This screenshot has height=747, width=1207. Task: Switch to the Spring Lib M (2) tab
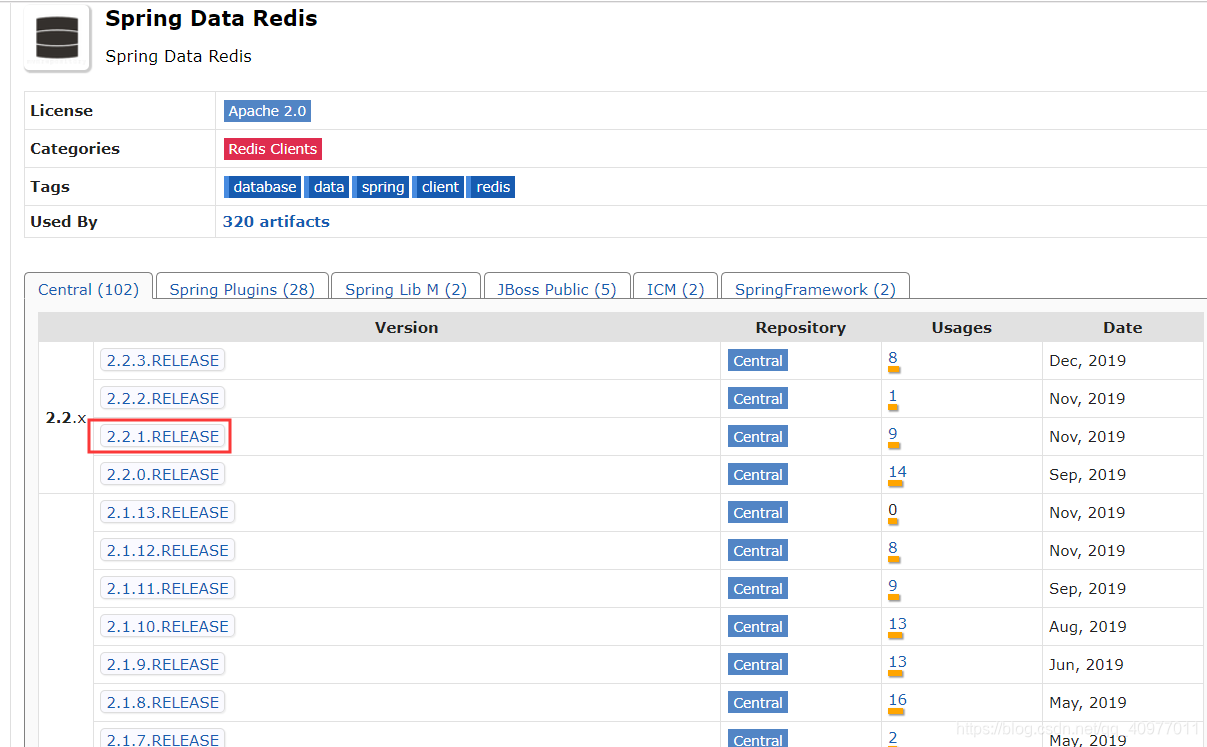406,289
